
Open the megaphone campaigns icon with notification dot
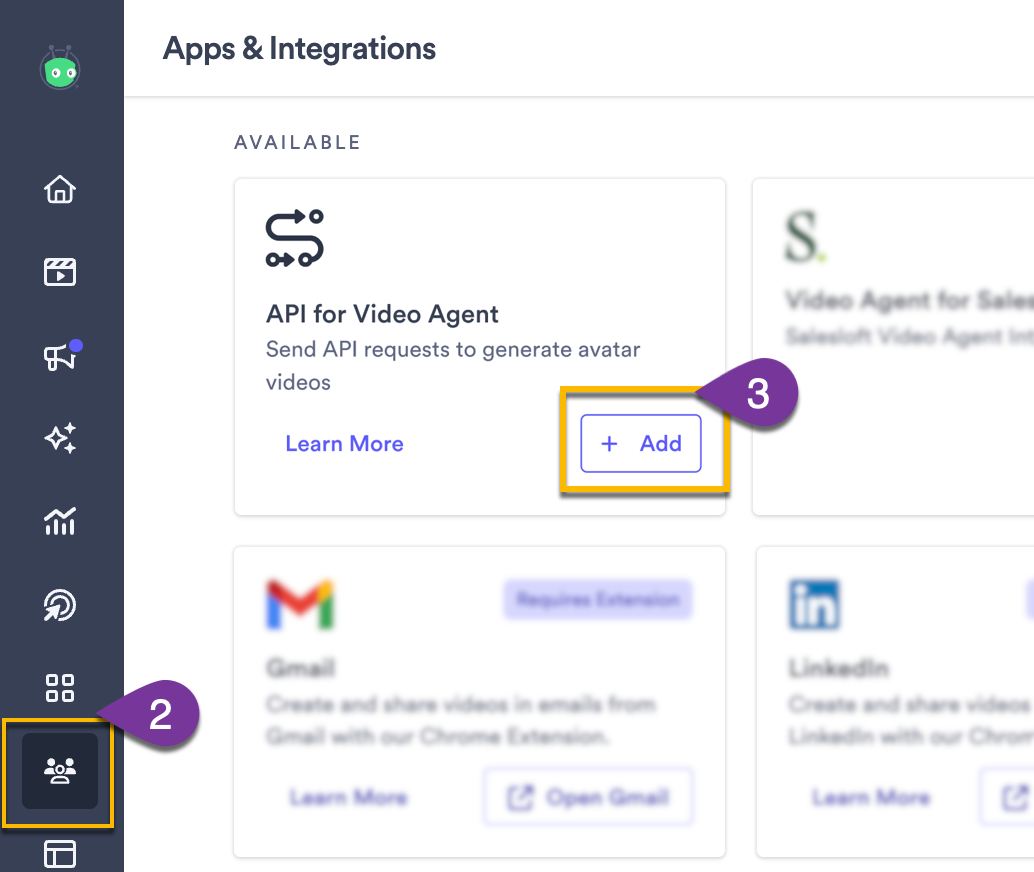click(x=60, y=355)
